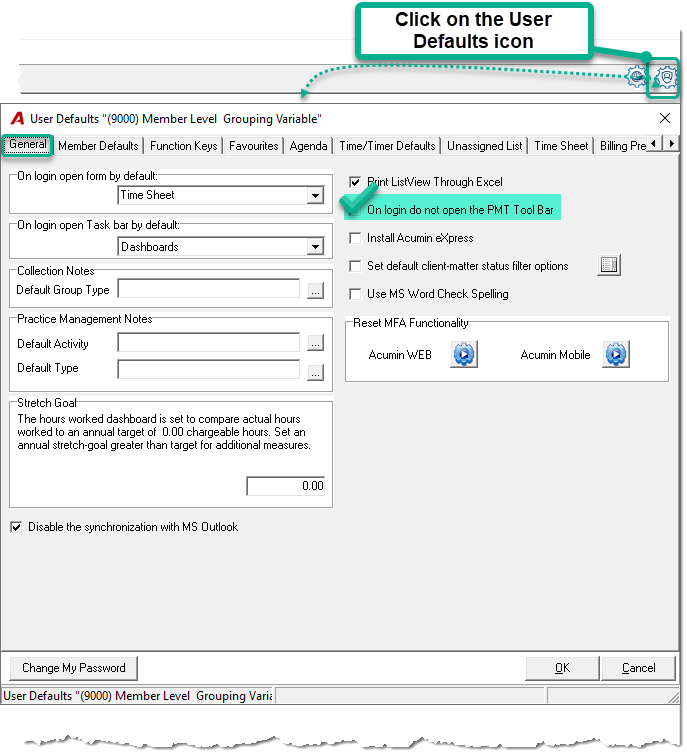Click the Default Type input field
The image size is (687, 754).
(x=209, y=369)
